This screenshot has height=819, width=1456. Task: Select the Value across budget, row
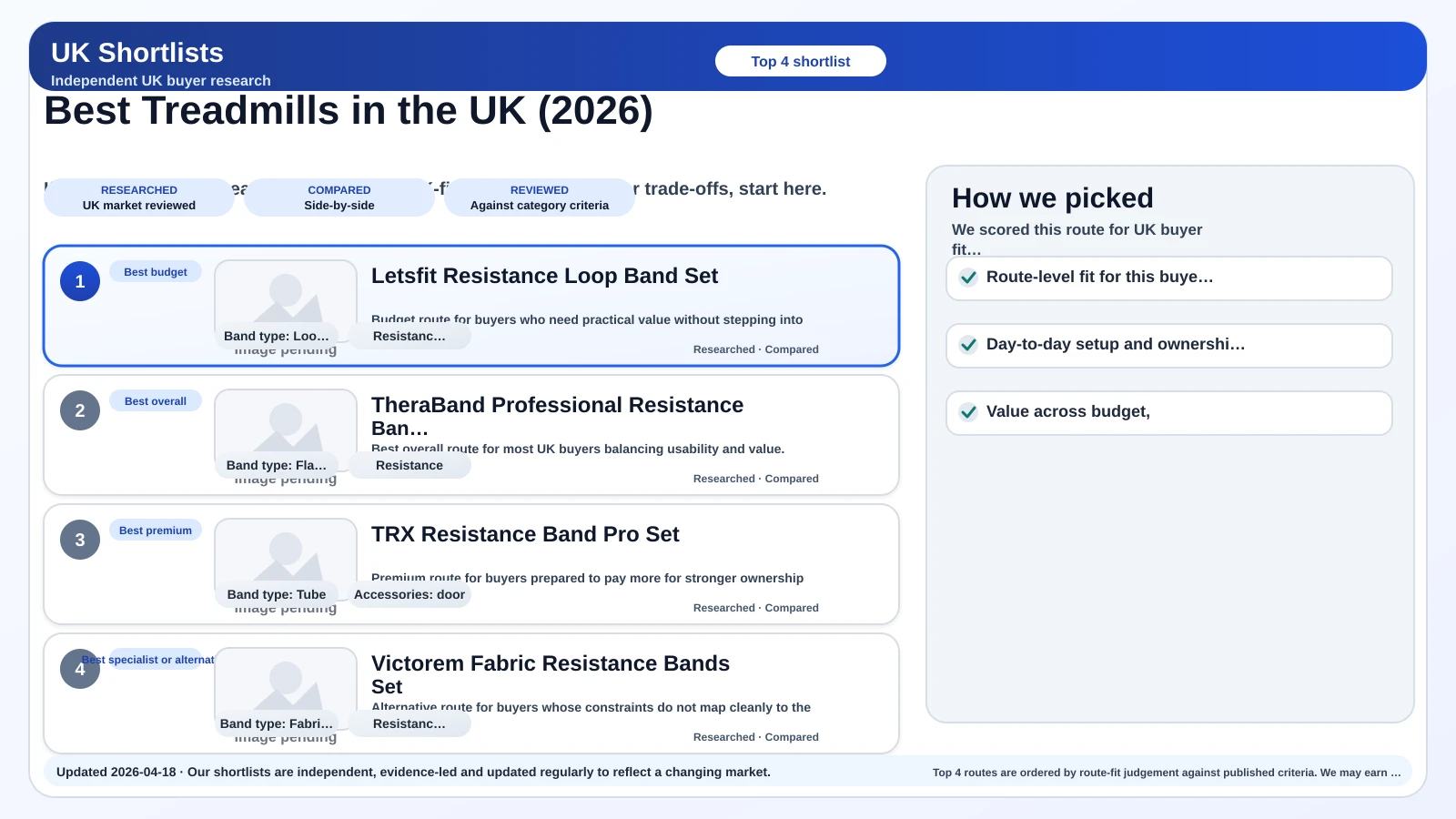click(x=1169, y=413)
